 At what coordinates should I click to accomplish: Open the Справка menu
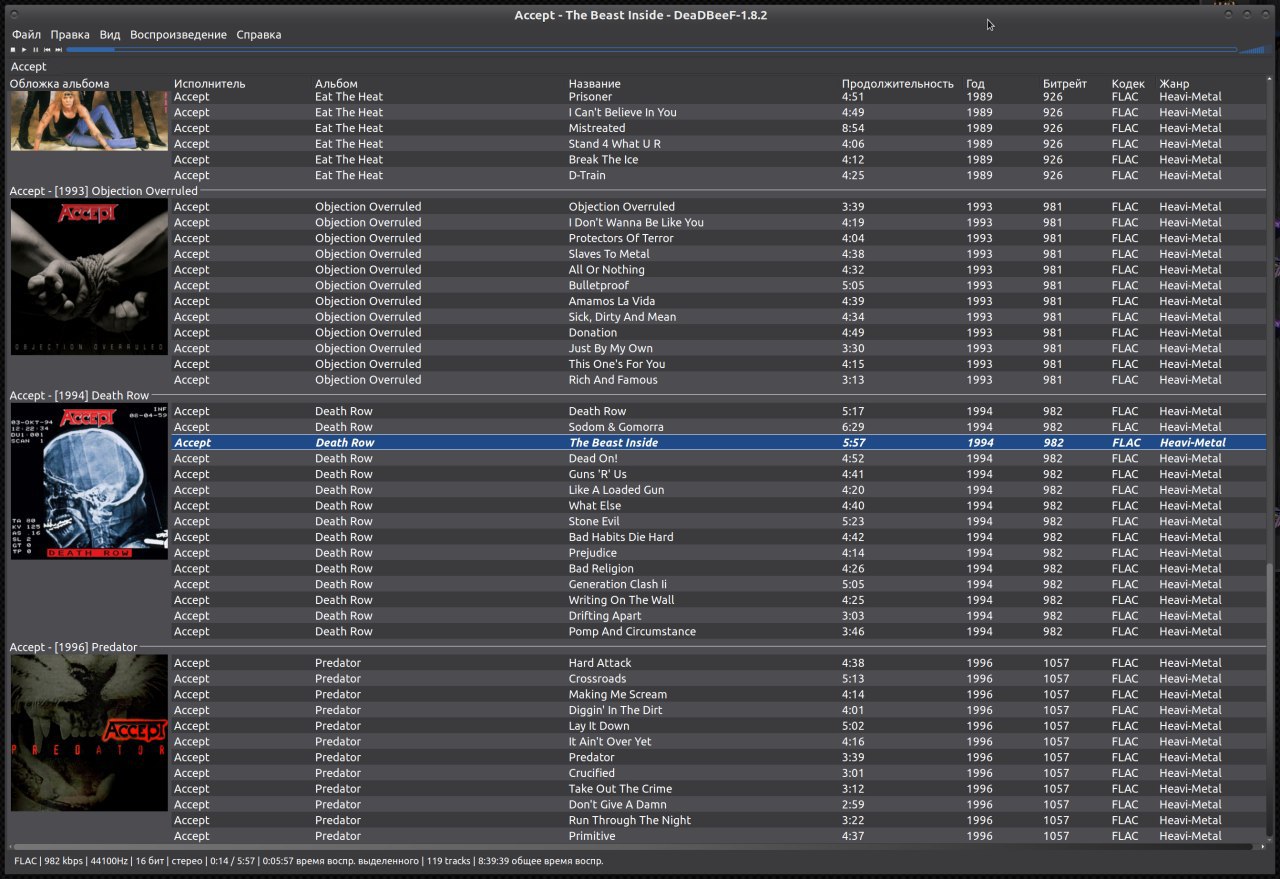coord(259,34)
